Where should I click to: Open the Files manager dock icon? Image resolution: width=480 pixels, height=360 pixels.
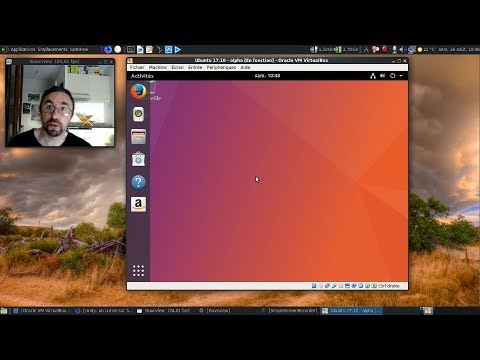click(x=138, y=137)
